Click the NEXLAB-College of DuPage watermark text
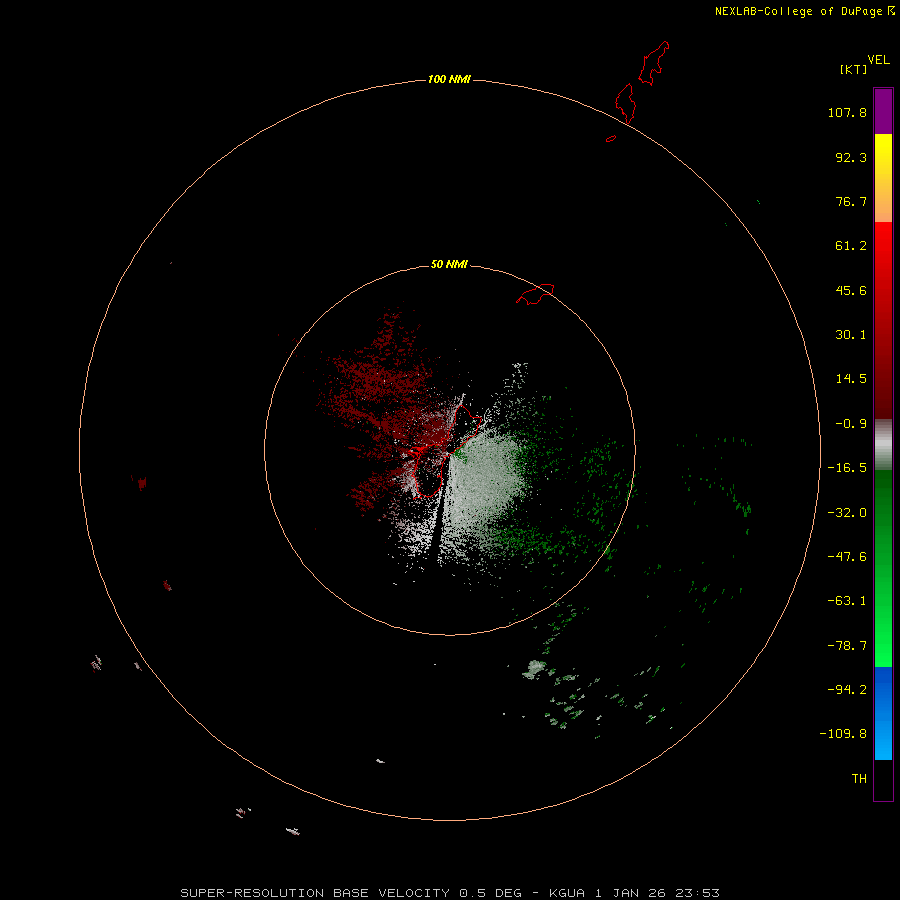Viewport: 900px width, 900px height. tap(805, 11)
